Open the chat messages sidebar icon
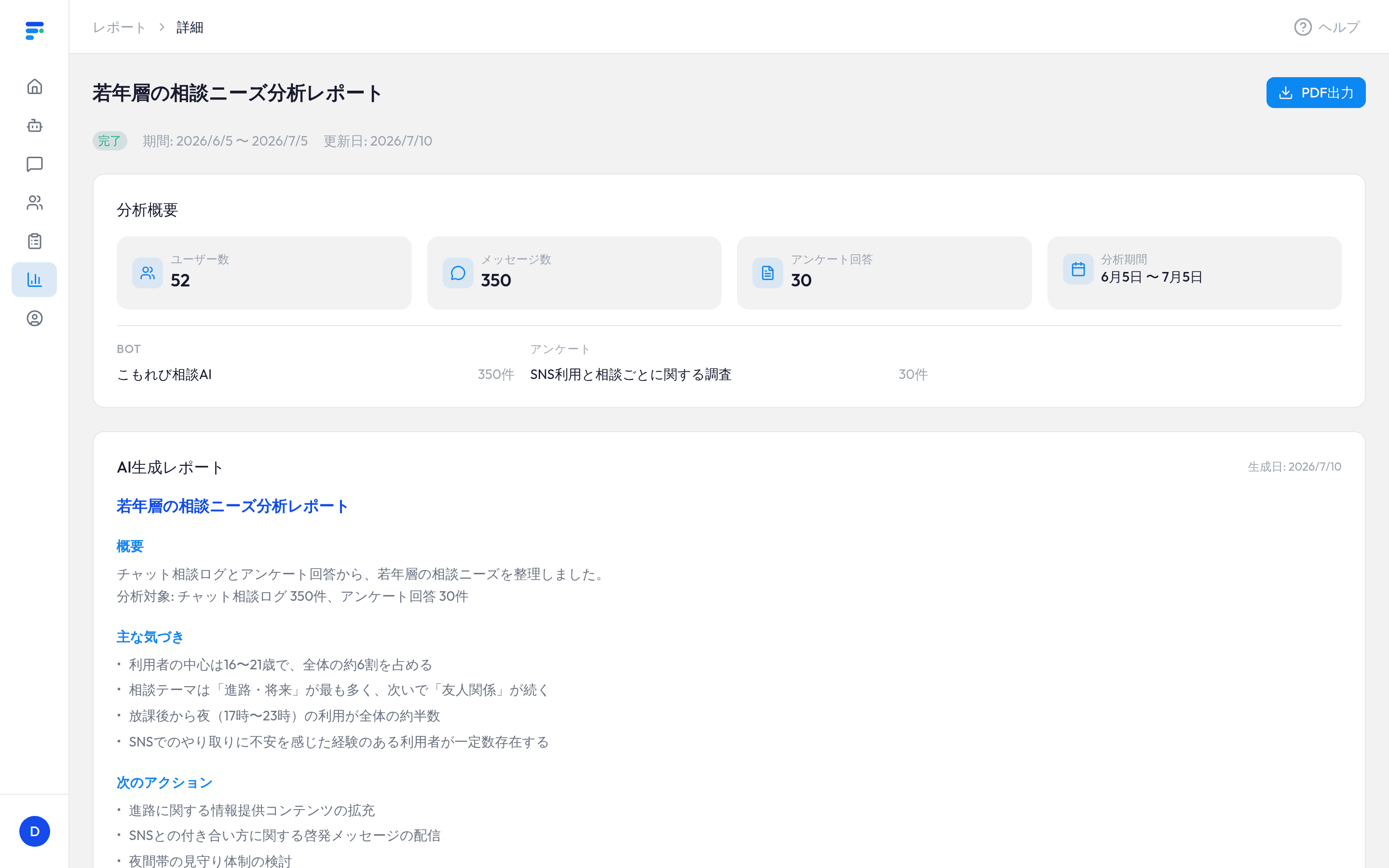 pyautogui.click(x=34, y=164)
